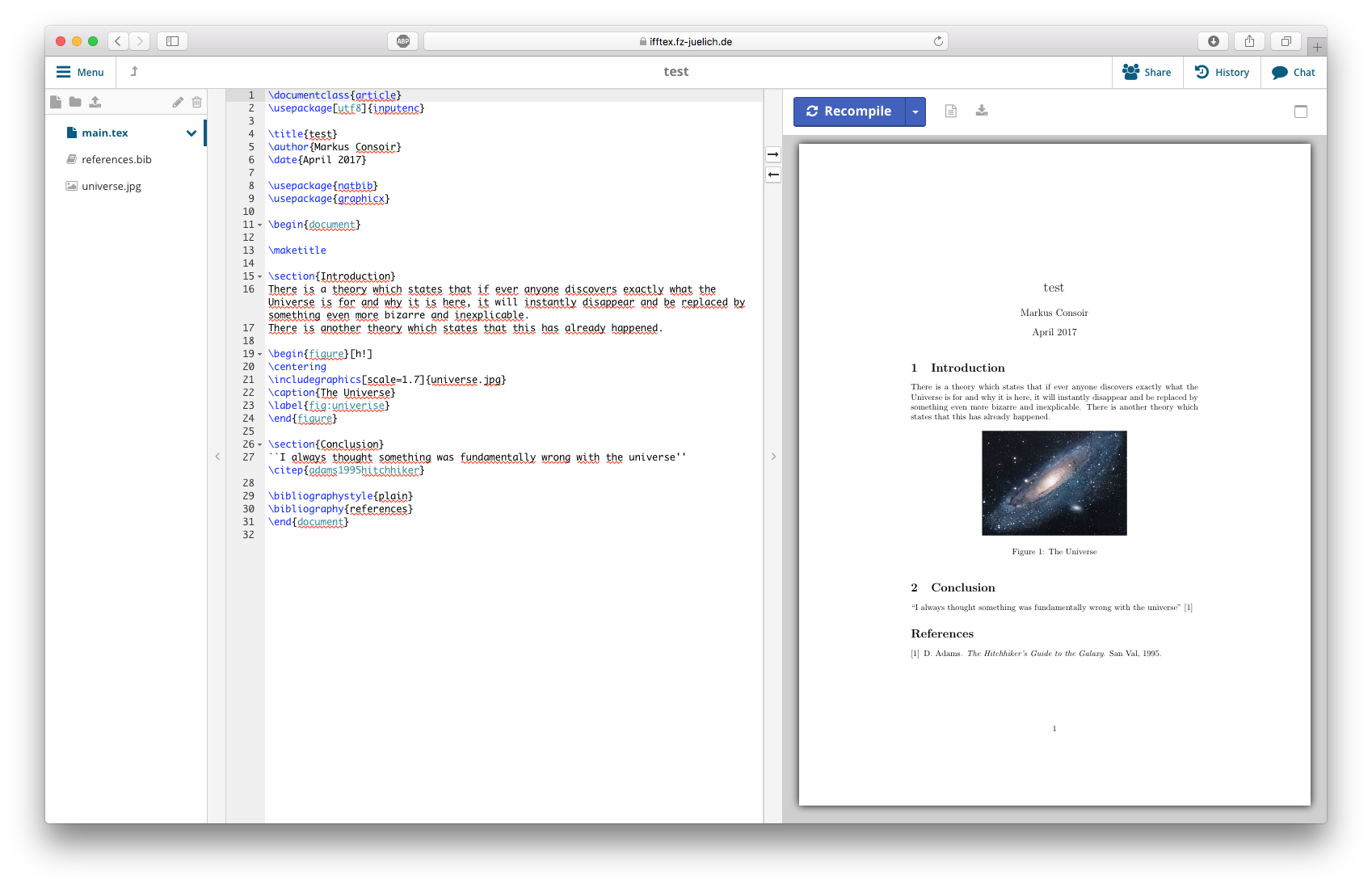Click the new file icon in file tree
The height and width of the screenshot is (888, 1372).
[55, 102]
